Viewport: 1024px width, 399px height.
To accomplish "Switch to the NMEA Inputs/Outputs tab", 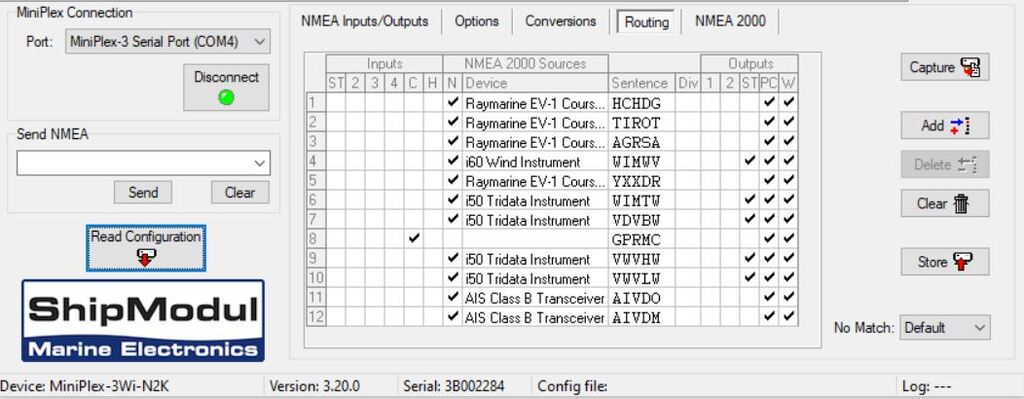I will coord(364,22).
